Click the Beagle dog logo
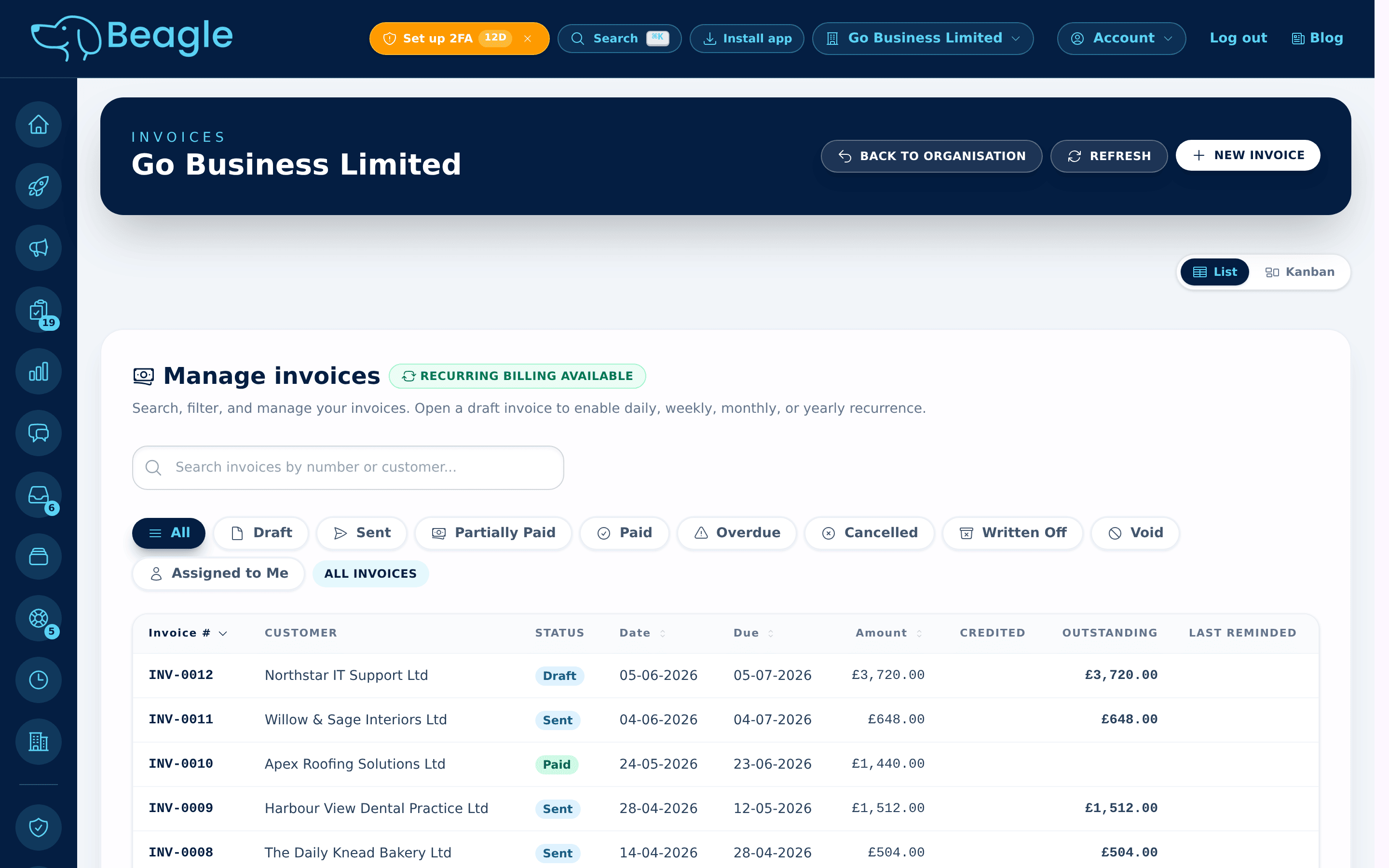Image resolution: width=1389 pixels, height=868 pixels. 132,38
